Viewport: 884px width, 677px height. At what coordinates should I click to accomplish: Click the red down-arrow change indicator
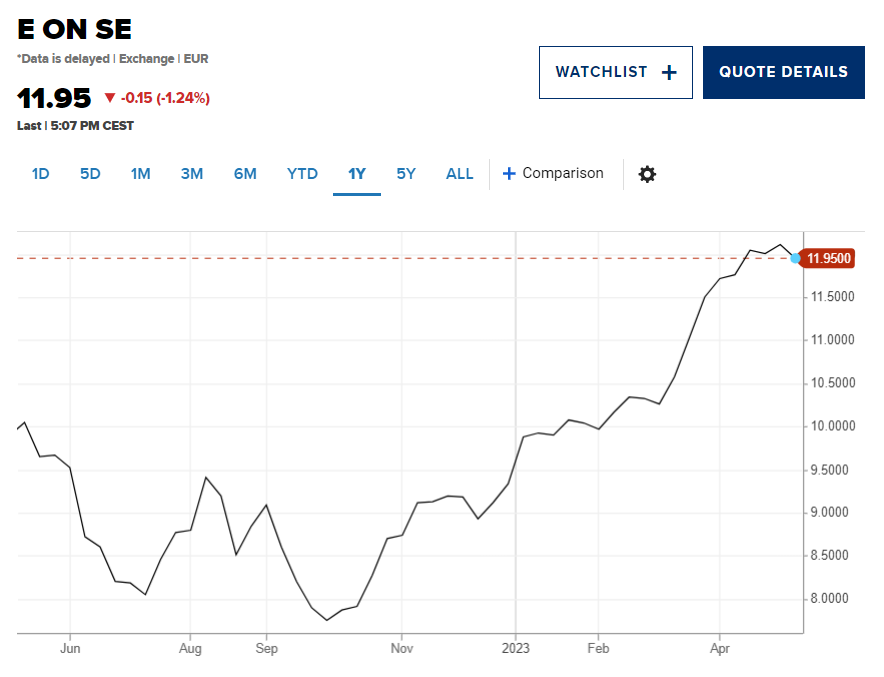tap(110, 98)
